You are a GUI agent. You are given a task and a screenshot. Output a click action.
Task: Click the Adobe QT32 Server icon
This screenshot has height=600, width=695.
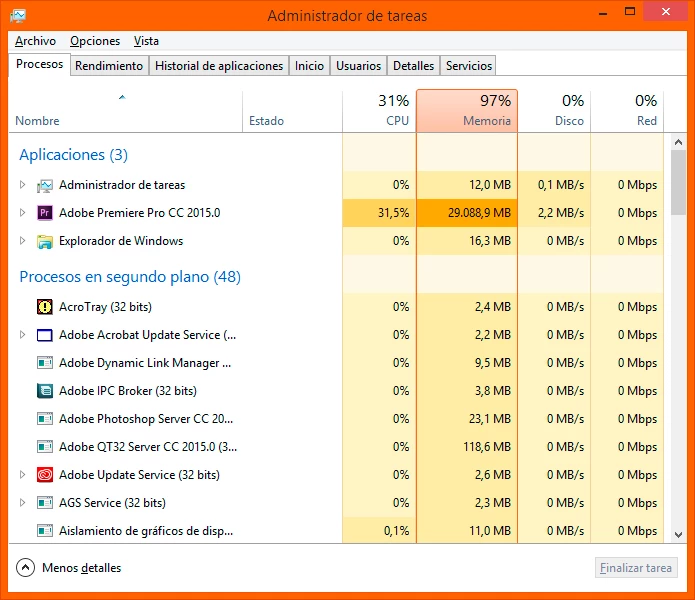pyautogui.click(x=44, y=447)
